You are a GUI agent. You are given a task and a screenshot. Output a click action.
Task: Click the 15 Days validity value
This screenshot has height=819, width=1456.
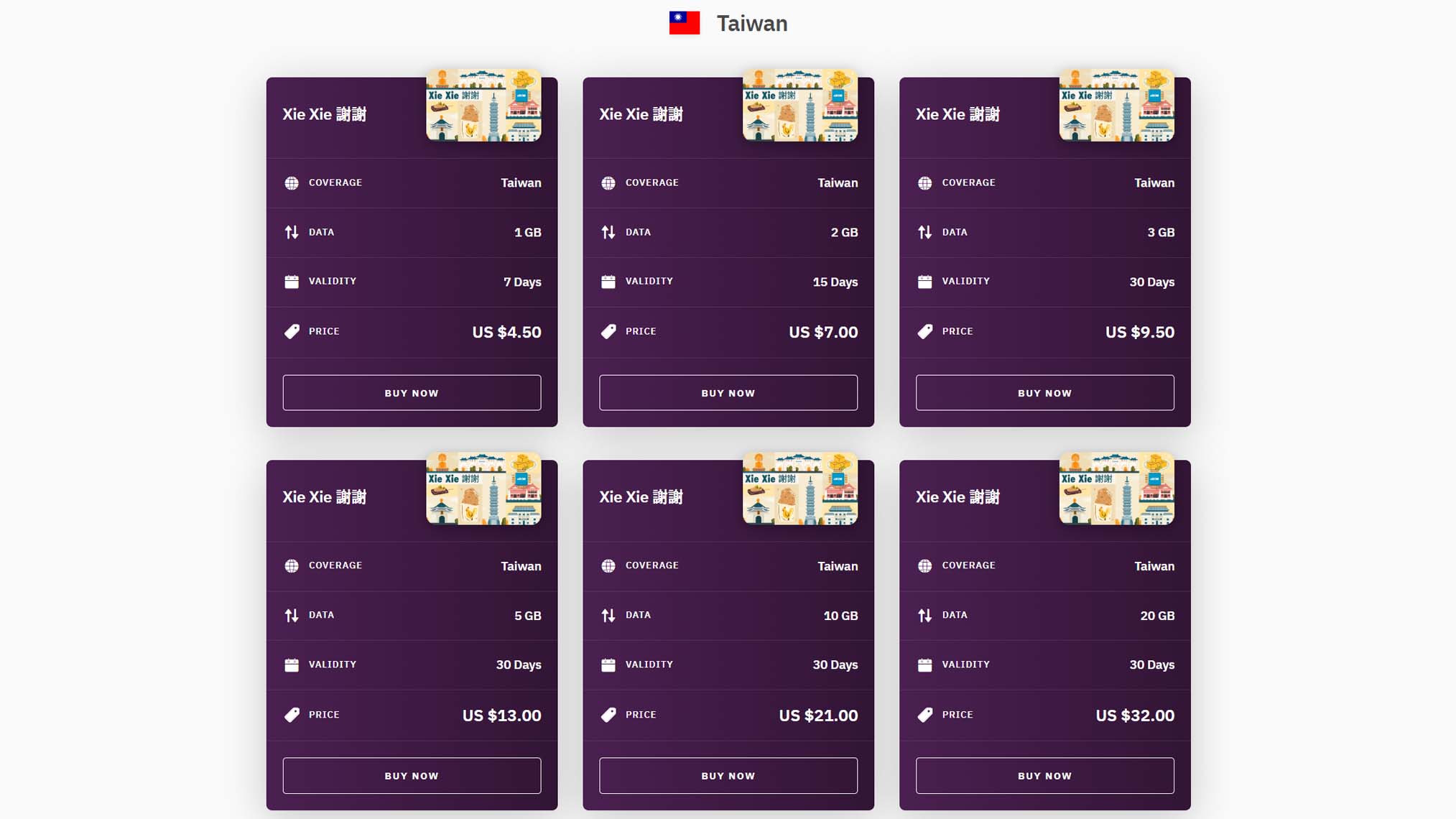click(835, 282)
